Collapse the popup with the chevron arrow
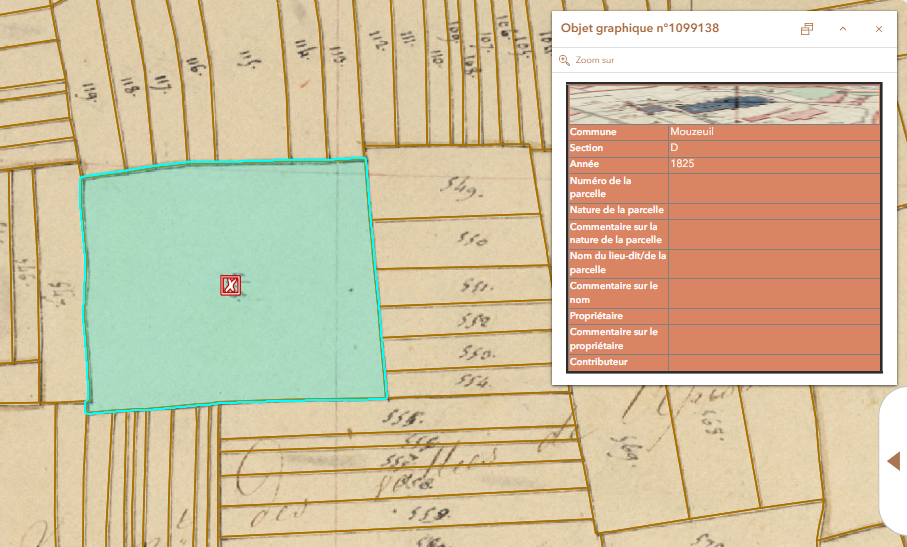The width and height of the screenshot is (907, 547). 843,29
